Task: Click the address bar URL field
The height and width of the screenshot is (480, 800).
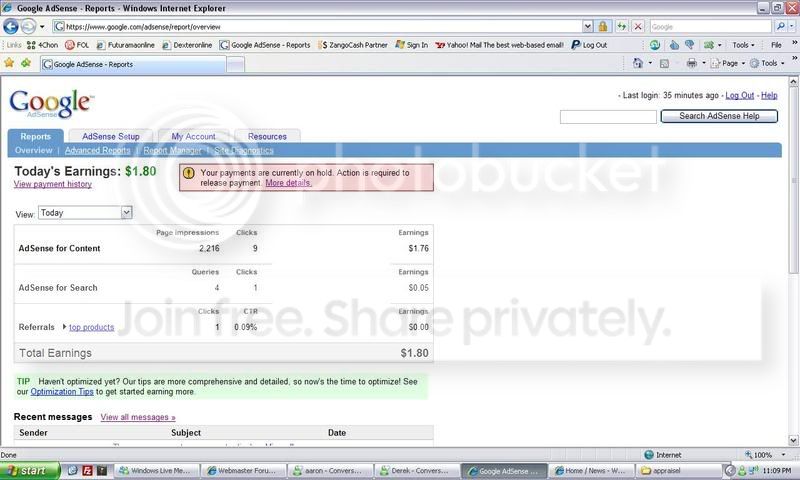Action: click(318, 27)
